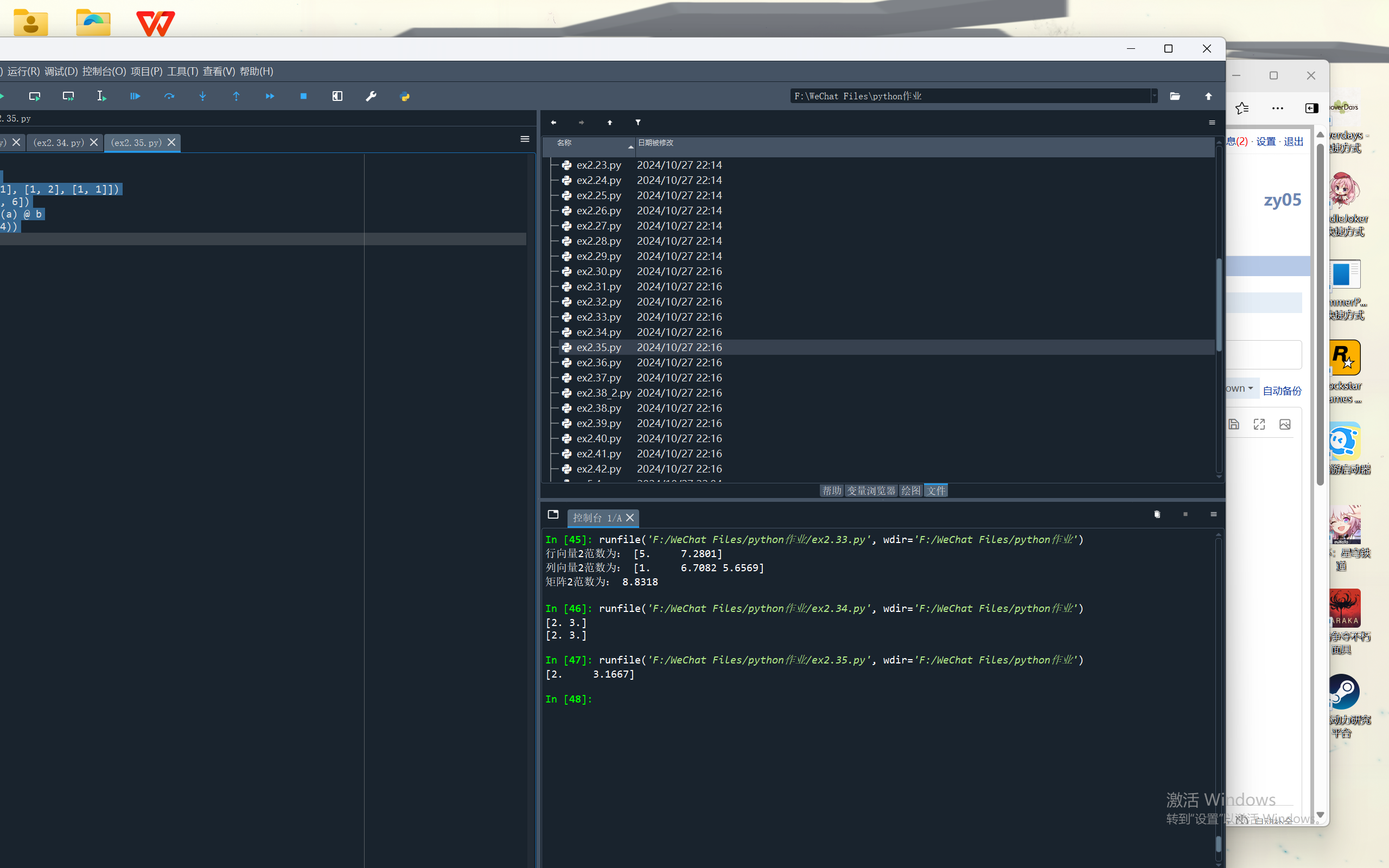Image resolution: width=1389 pixels, height=868 pixels.
Task: Switch to the ex2.34.py editor tab
Action: (59, 142)
